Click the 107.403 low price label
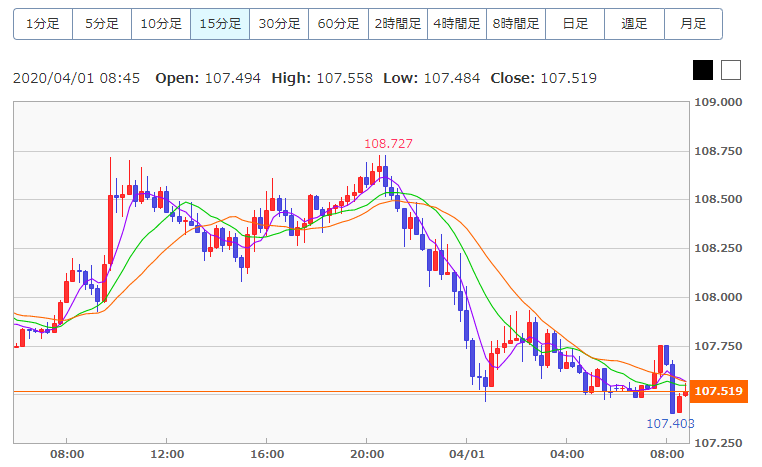Viewport: 762px width, 467px height. click(670, 424)
